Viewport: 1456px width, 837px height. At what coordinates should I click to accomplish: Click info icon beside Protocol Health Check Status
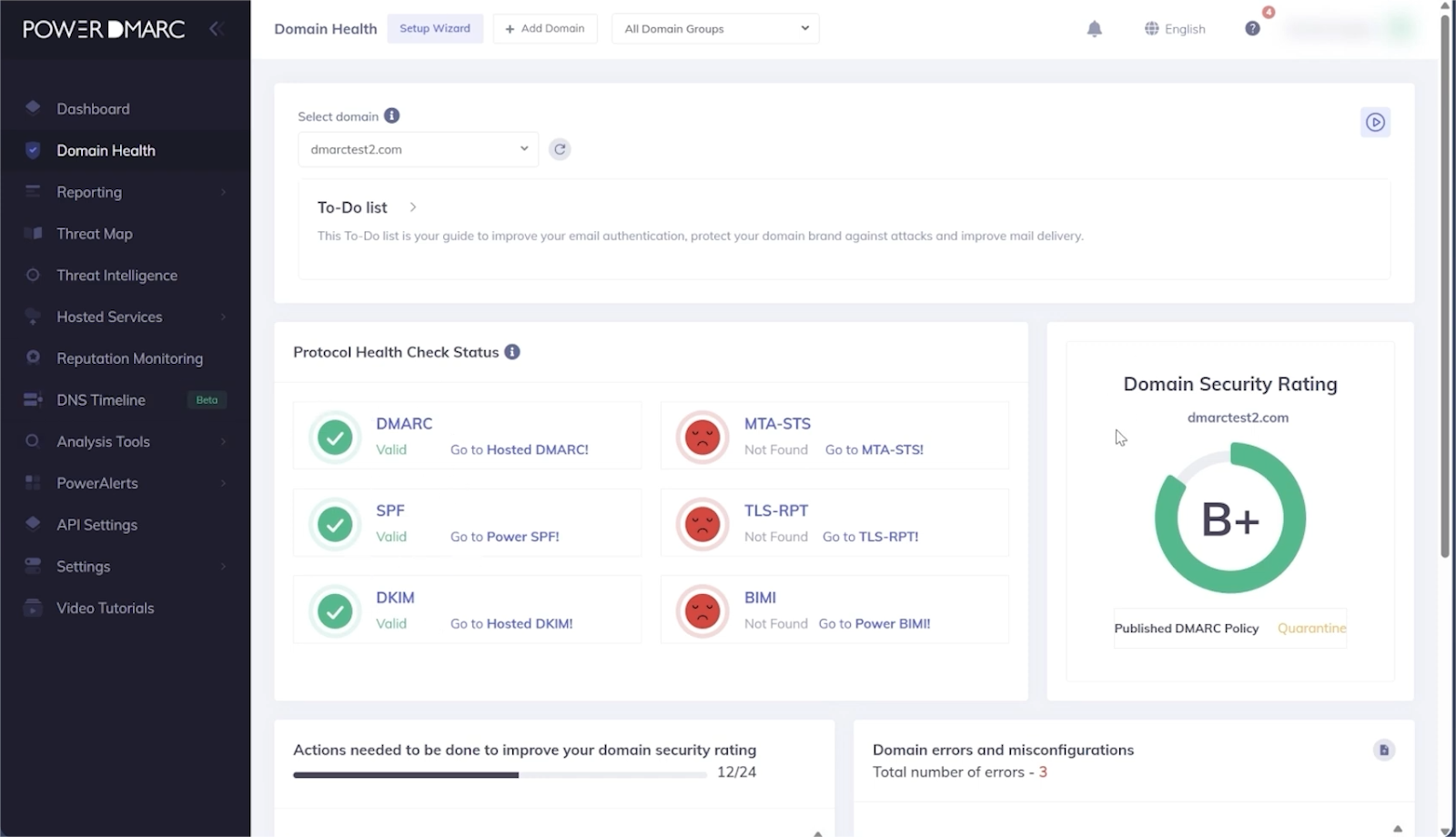coord(512,352)
